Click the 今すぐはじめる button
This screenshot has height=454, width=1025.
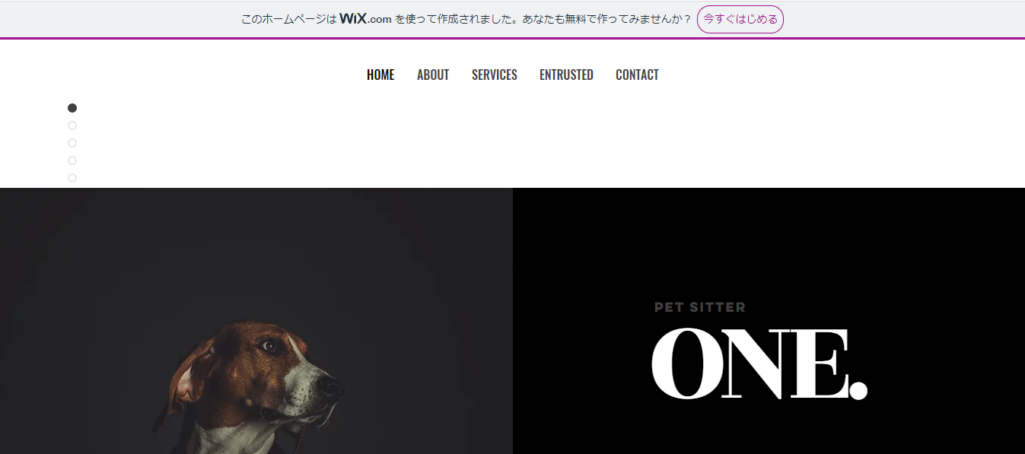[740, 19]
